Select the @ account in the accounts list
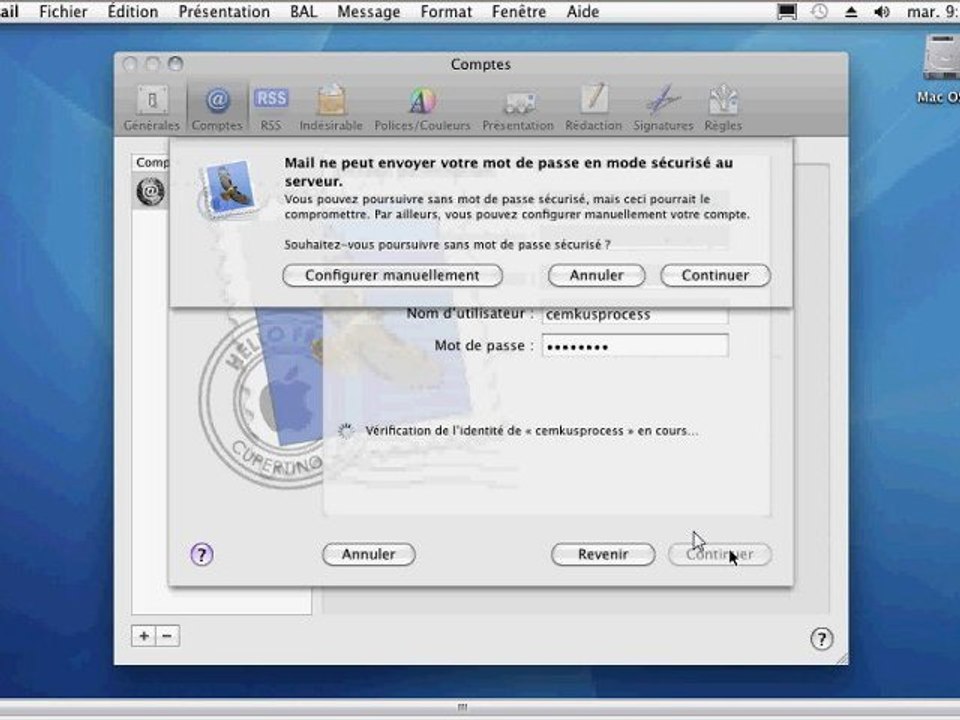This screenshot has height=720, width=960. tap(150, 191)
